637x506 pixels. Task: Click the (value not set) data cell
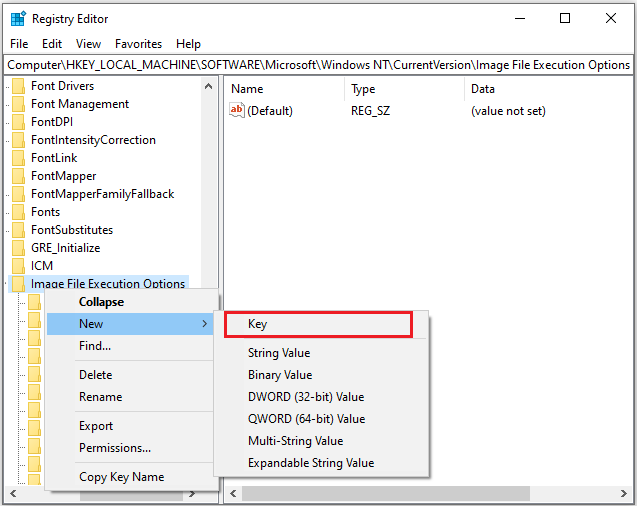[x=508, y=111]
